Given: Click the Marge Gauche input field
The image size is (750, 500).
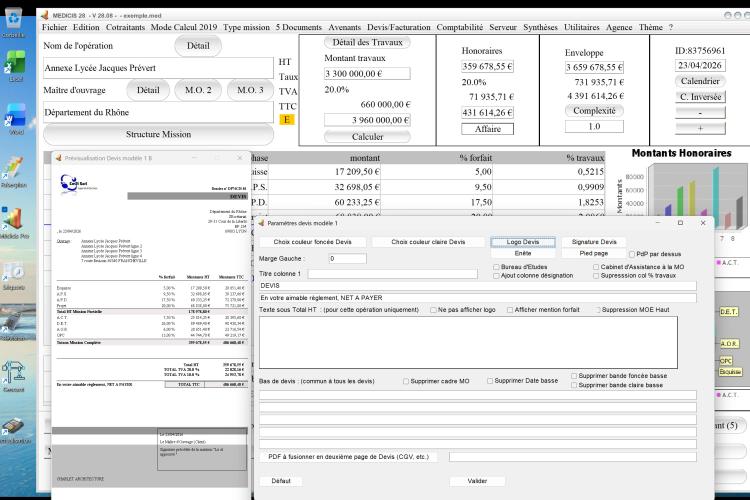Looking at the screenshot, I should (348, 258).
